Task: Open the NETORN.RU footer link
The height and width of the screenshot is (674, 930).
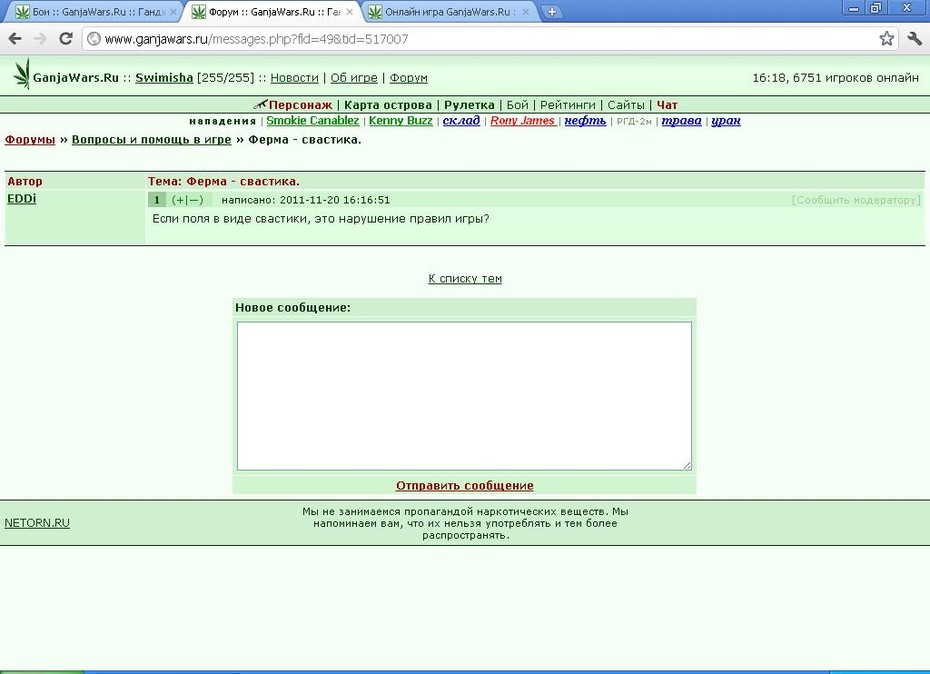Action: 37,523
